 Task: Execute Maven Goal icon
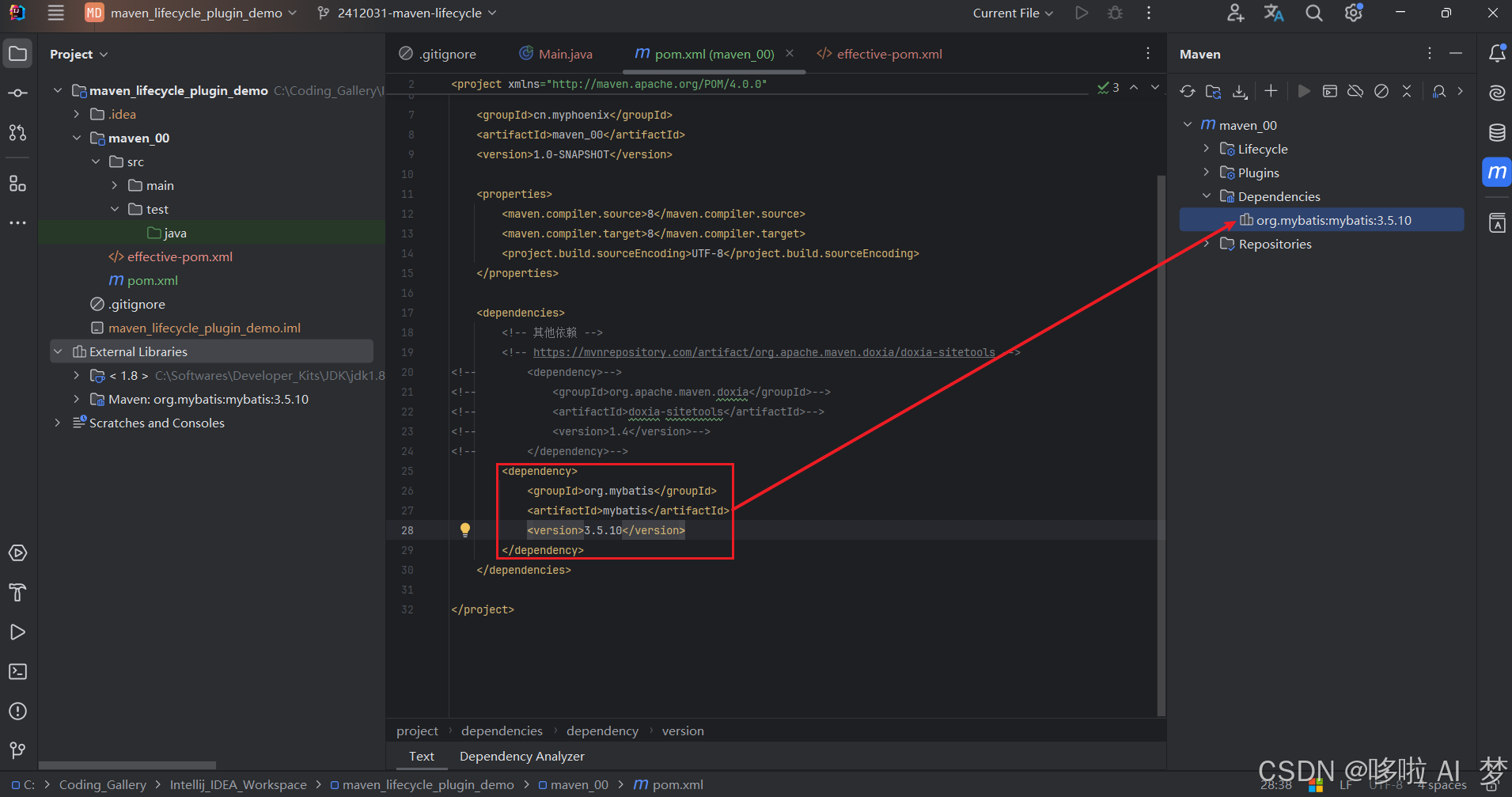tap(1330, 91)
